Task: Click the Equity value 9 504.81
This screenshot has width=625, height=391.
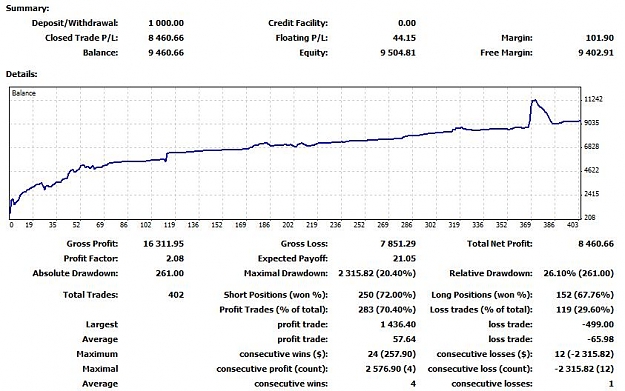Action: coord(398,53)
